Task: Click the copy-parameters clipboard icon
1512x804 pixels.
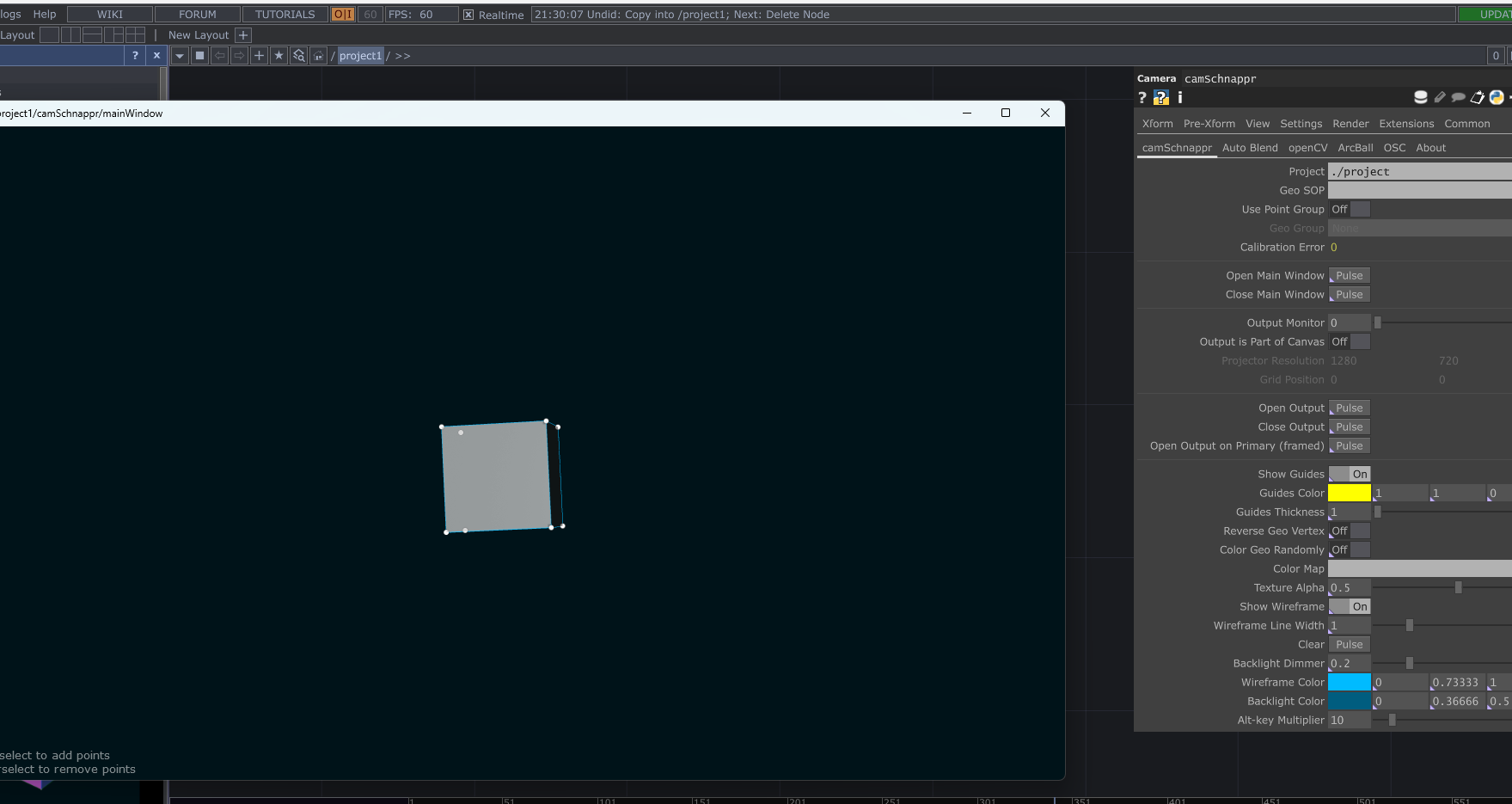Action: click(1478, 97)
